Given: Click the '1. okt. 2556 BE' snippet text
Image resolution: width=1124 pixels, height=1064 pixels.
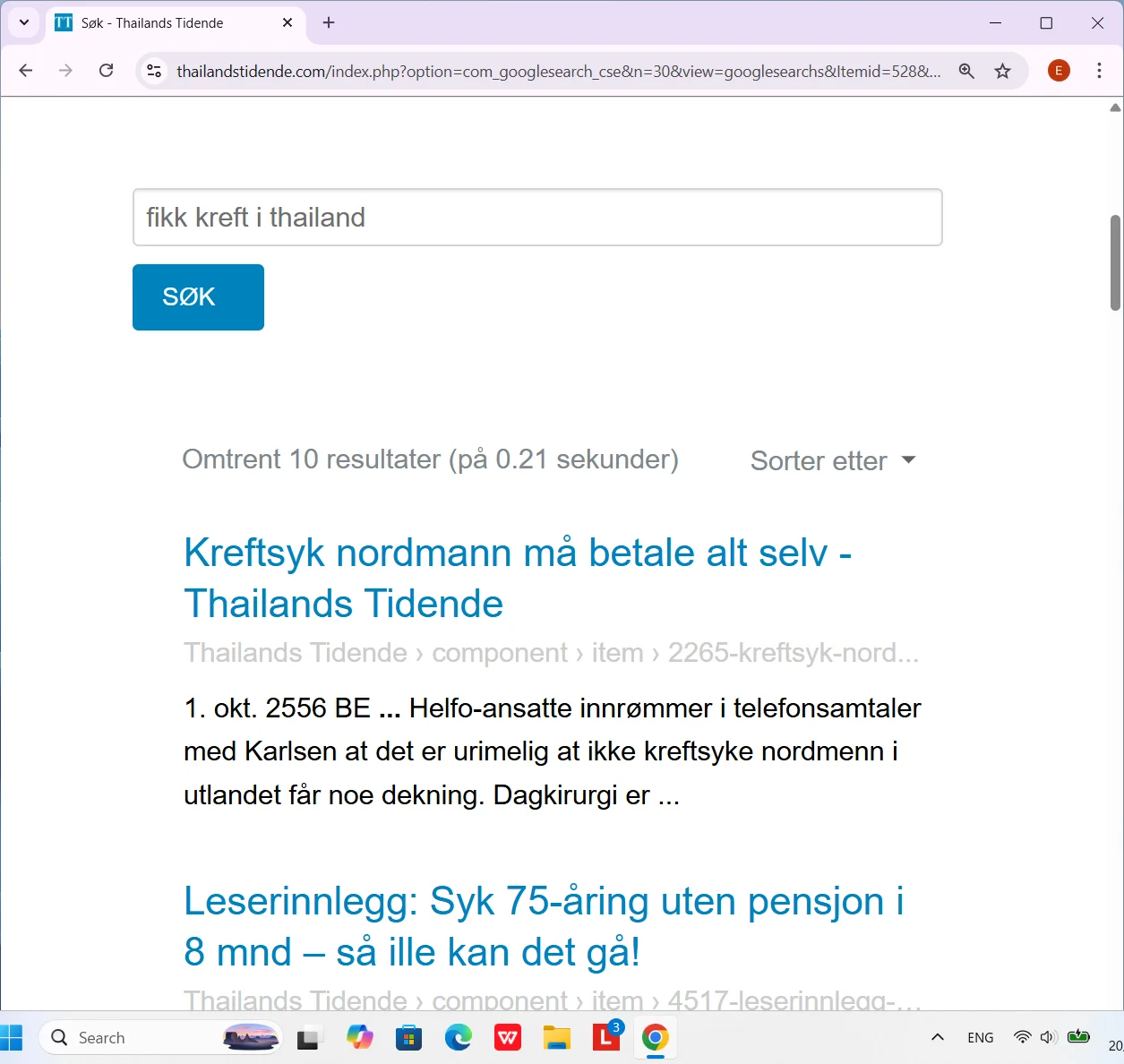Looking at the screenshot, I should (x=277, y=708).
